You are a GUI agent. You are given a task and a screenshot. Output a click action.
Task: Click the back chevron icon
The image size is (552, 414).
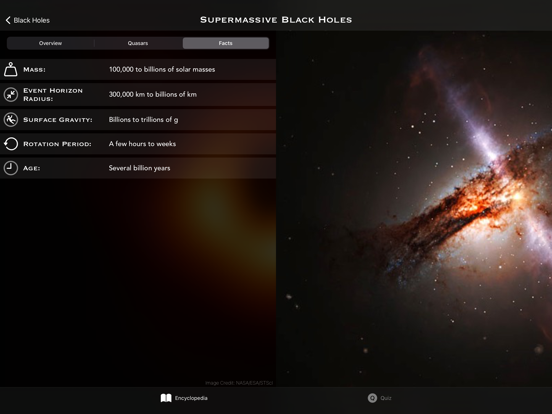[x=8, y=20]
